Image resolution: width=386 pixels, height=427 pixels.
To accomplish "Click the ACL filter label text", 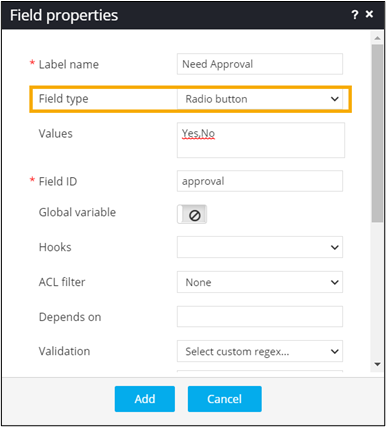I will pyautogui.click(x=62, y=282).
